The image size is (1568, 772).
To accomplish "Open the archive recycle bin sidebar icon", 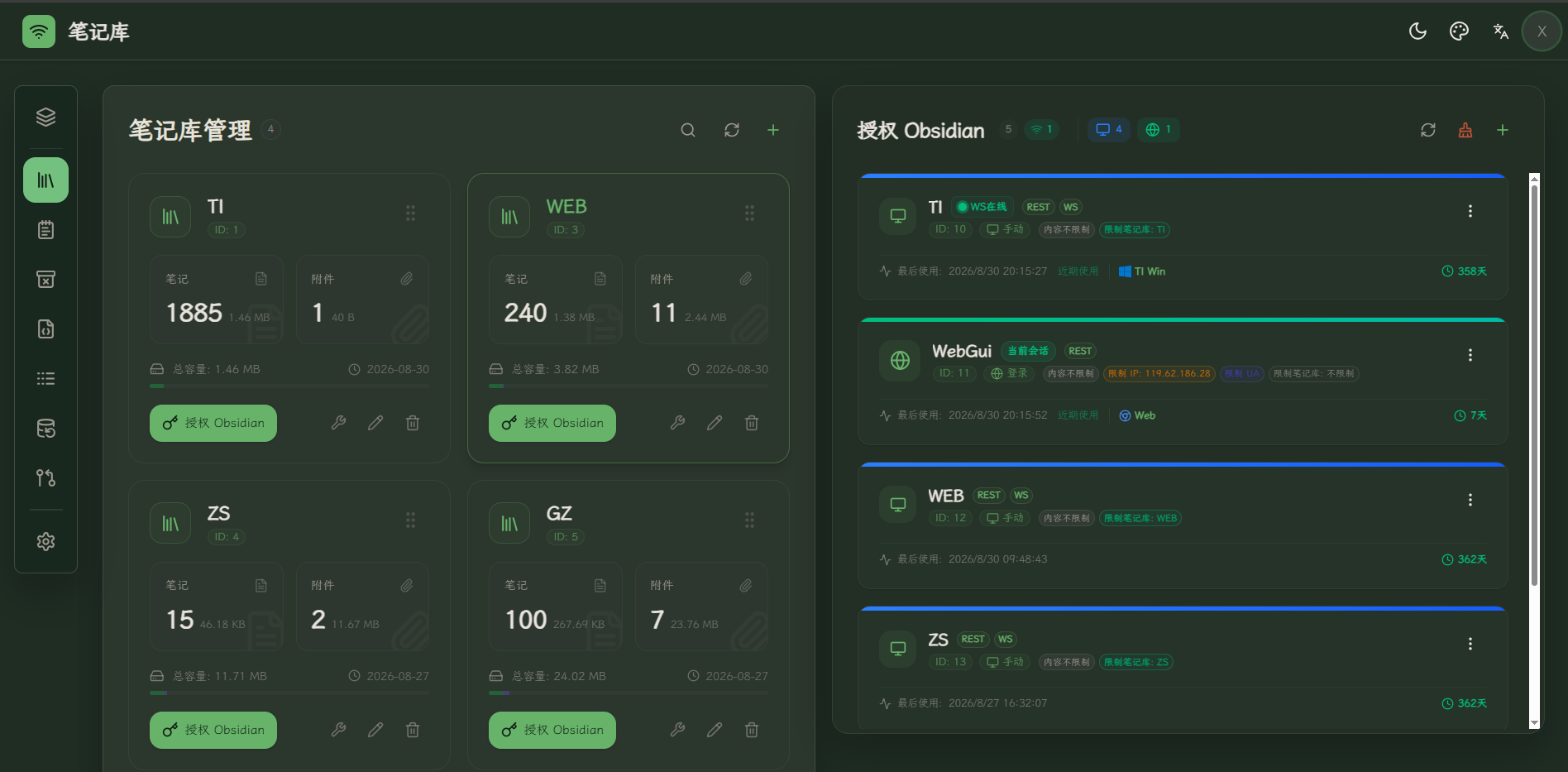I will (x=45, y=280).
